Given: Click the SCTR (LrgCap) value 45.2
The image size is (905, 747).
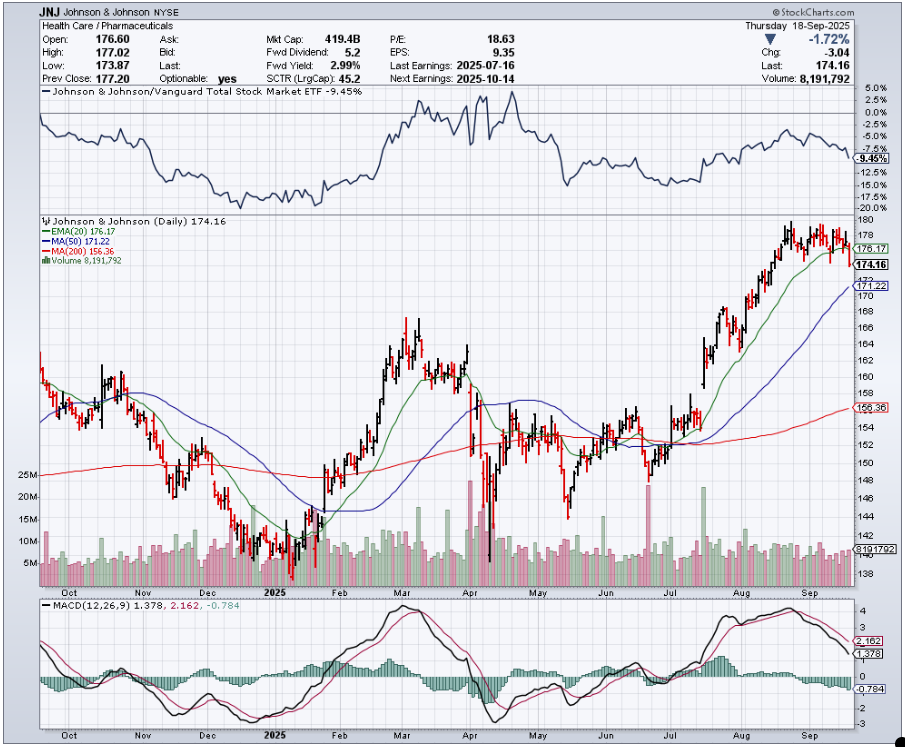Looking at the screenshot, I should pyautogui.click(x=351, y=79).
